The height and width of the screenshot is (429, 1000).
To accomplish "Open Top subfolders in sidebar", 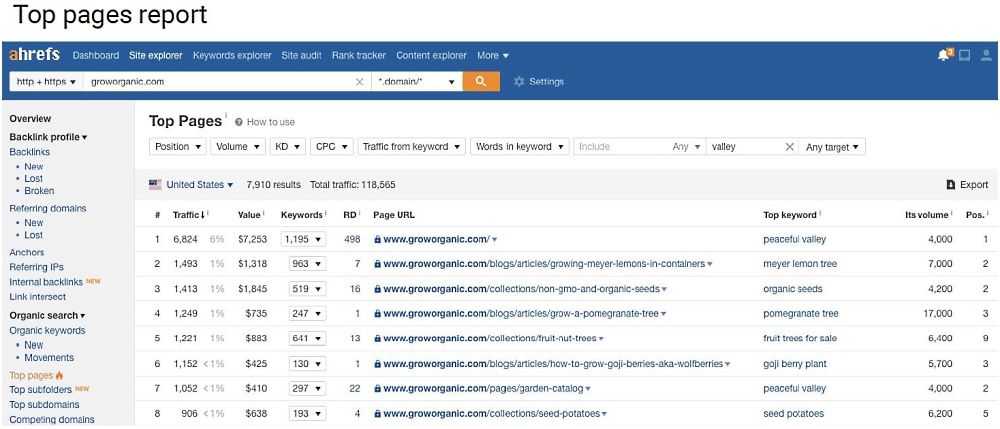I will pyautogui.click(x=41, y=389).
